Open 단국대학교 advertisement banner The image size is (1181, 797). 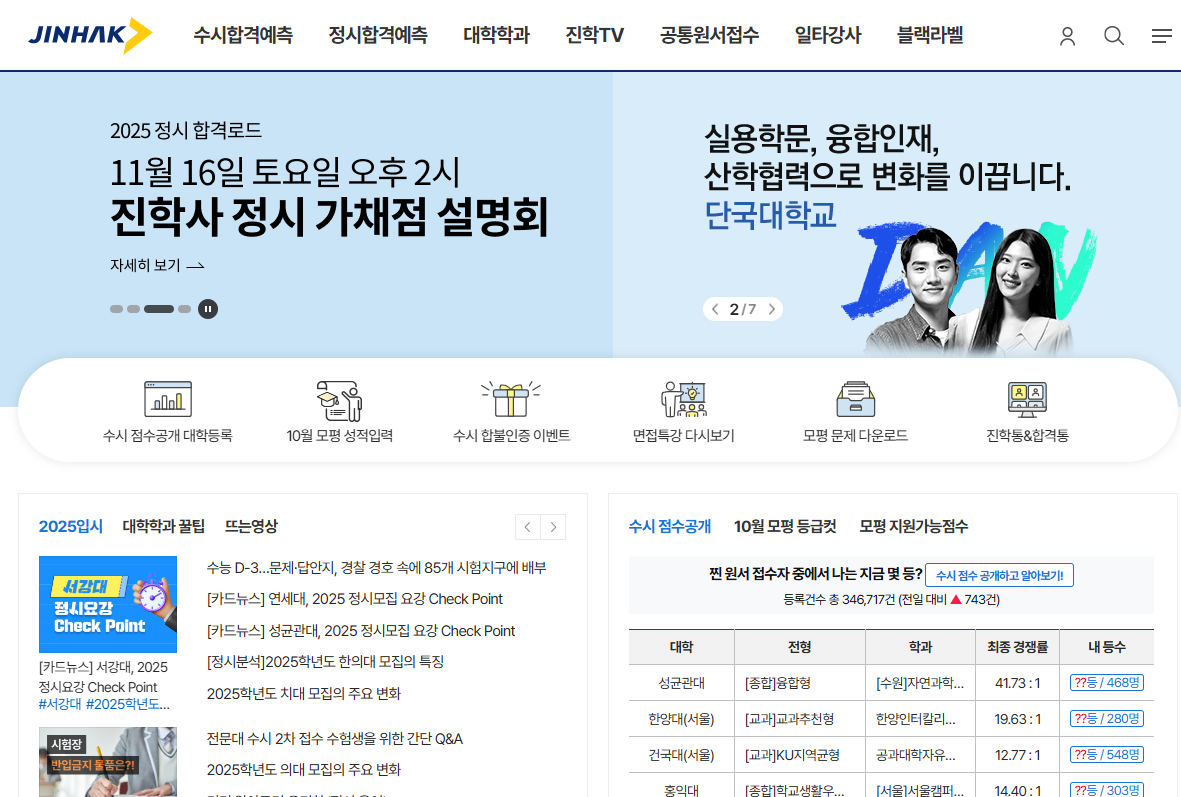[x=896, y=215]
